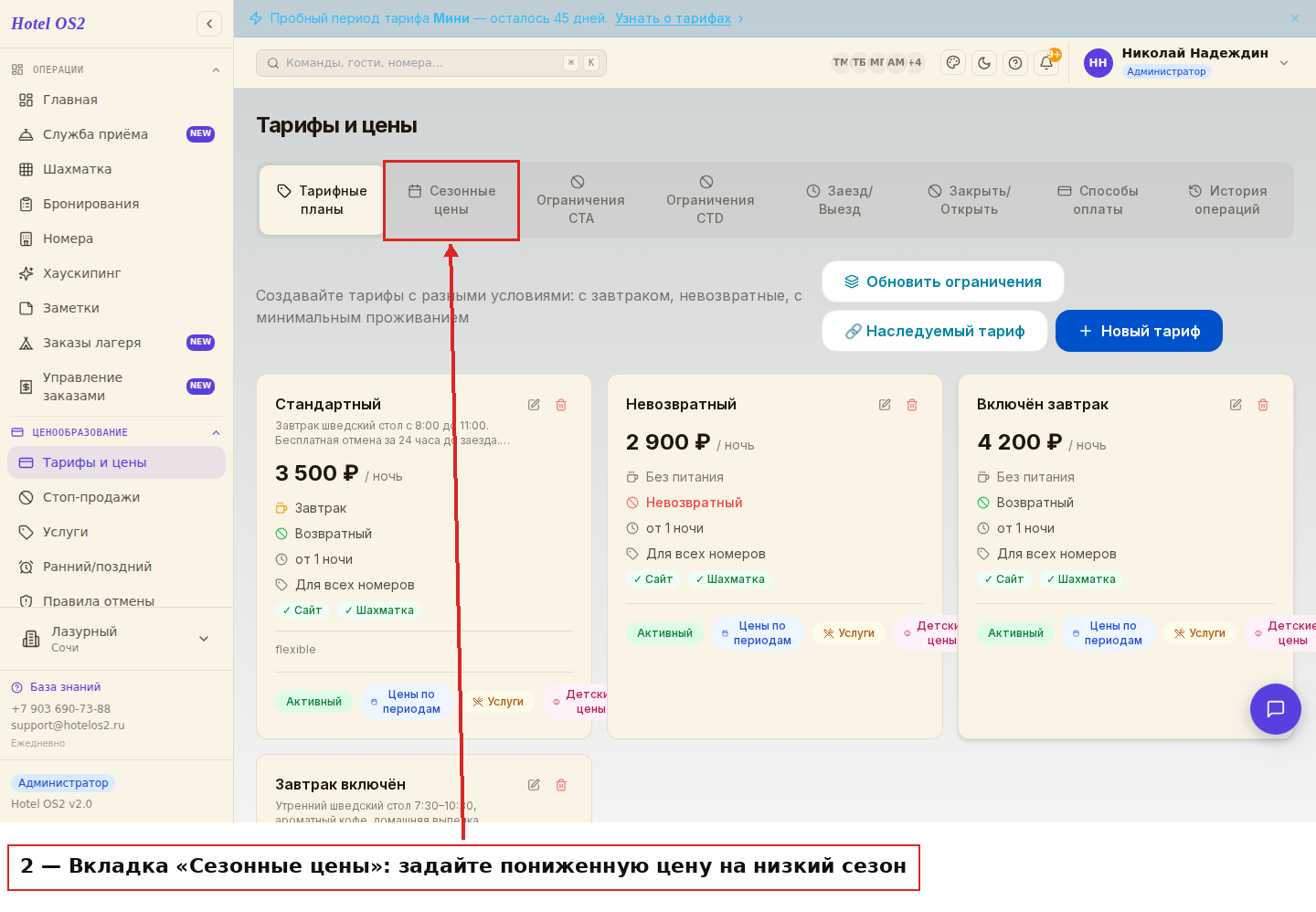Open the help question mark icon
Viewport: 1316px width, 912px height.
click(x=1015, y=63)
